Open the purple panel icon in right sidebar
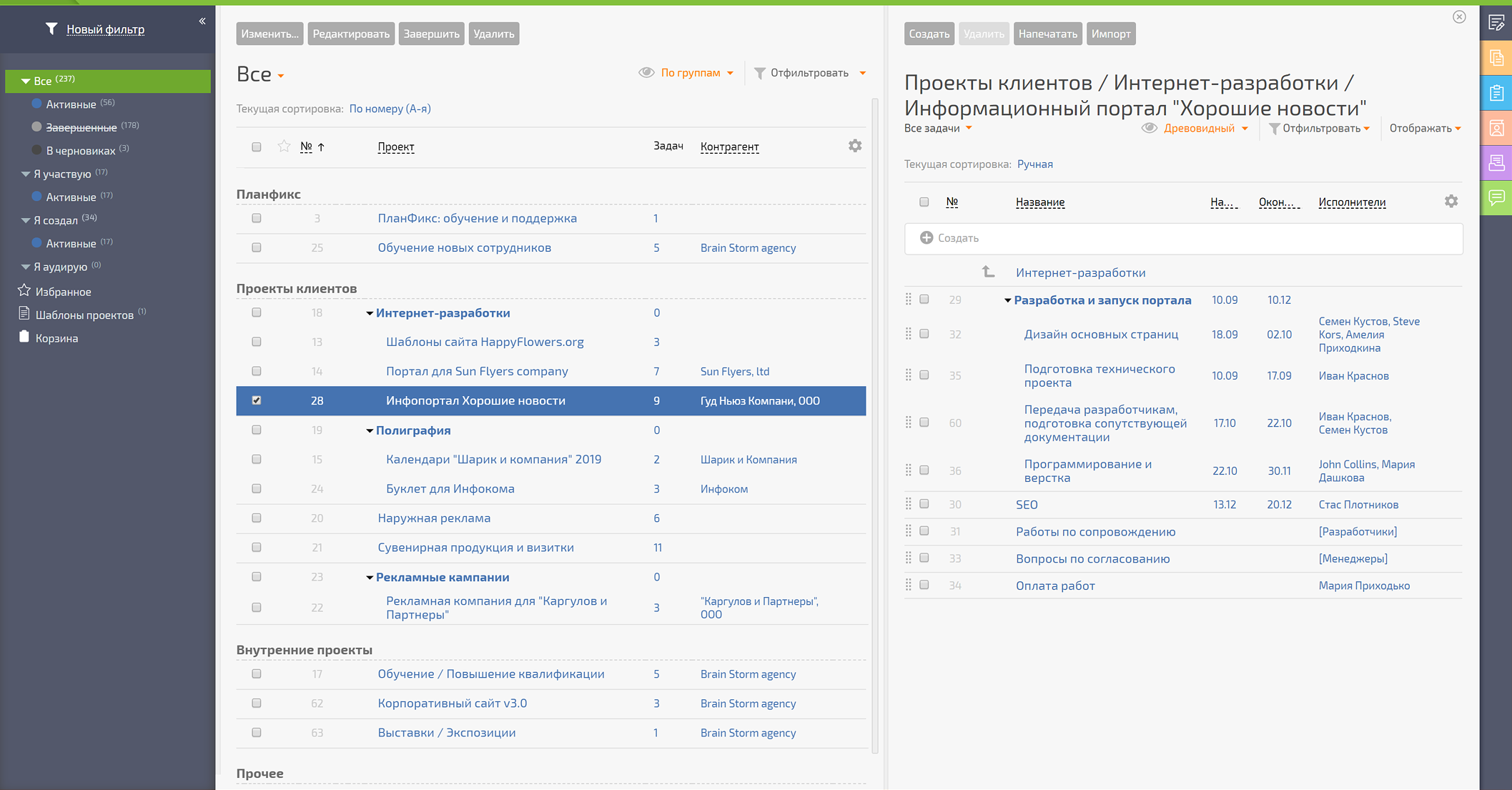 pyautogui.click(x=1496, y=163)
